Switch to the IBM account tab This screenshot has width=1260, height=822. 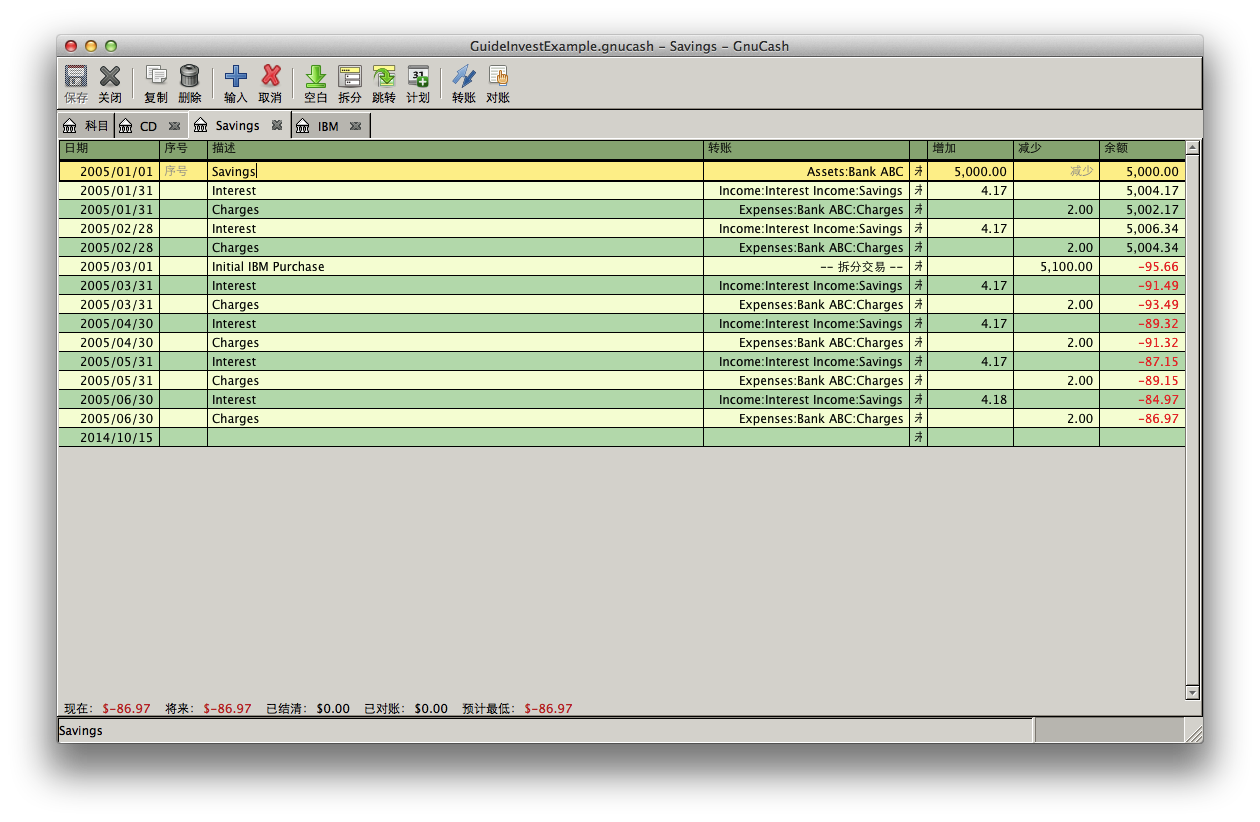point(328,126)
